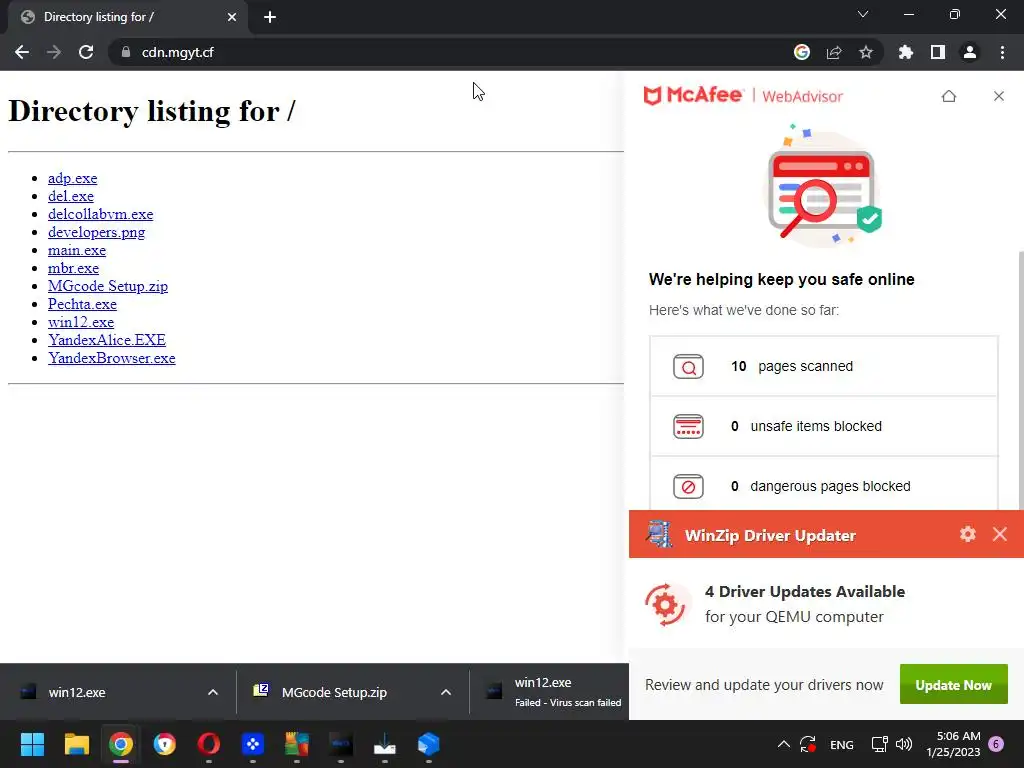This screenshot has height=768, width=1024.
Task: Open the Opera browser from taskbar
Action: 208,744
